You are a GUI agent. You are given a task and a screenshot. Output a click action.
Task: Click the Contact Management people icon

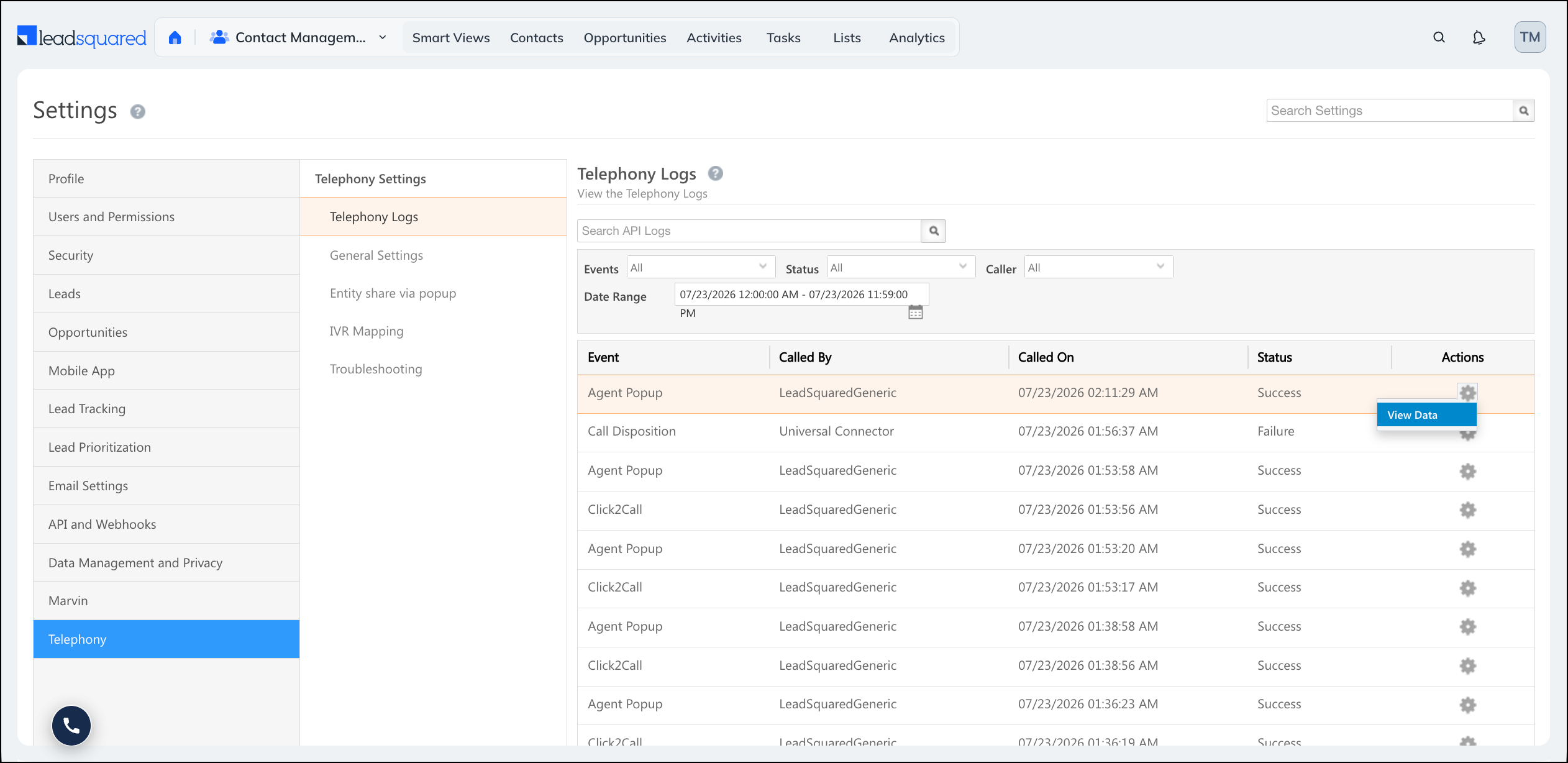pos(219,37)
